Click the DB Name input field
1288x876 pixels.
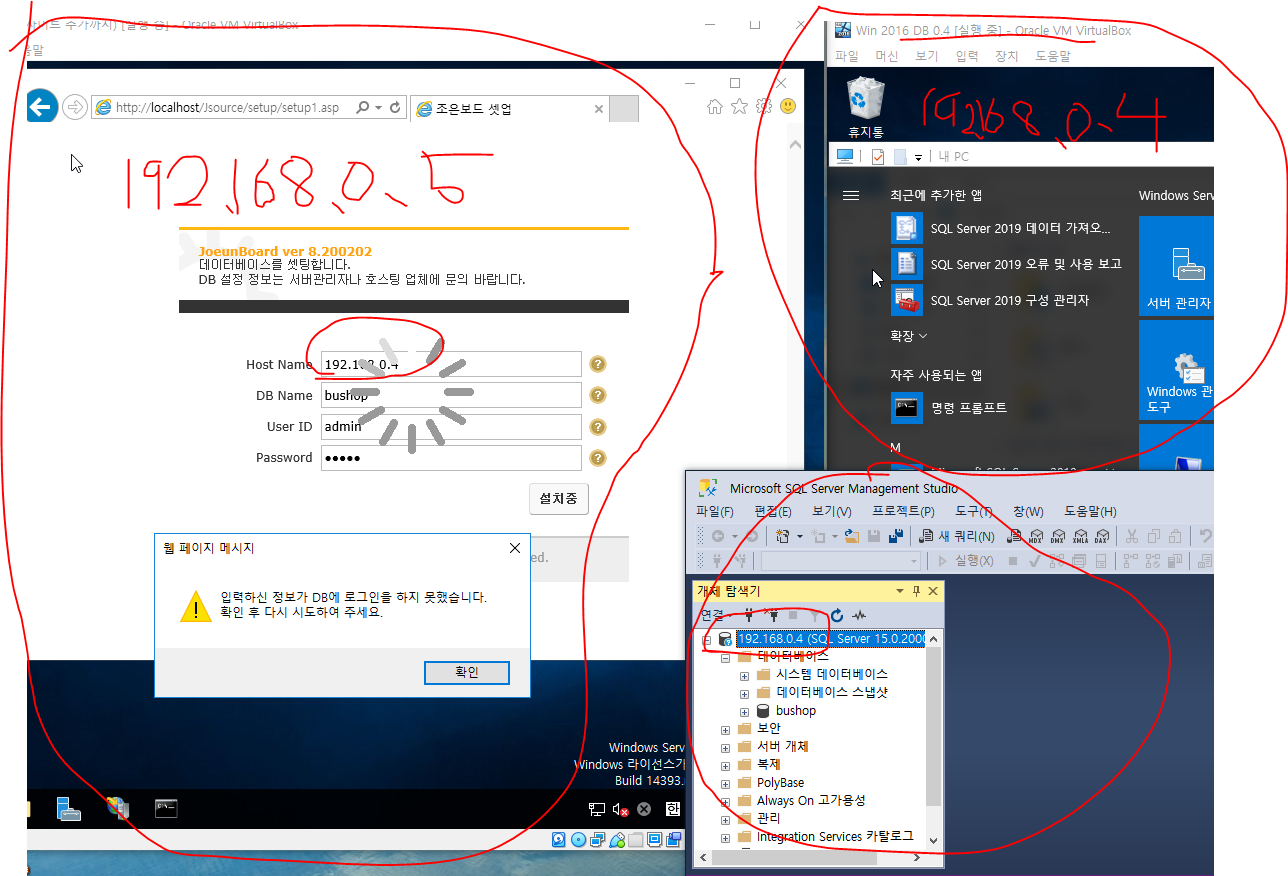click(451, 395)
